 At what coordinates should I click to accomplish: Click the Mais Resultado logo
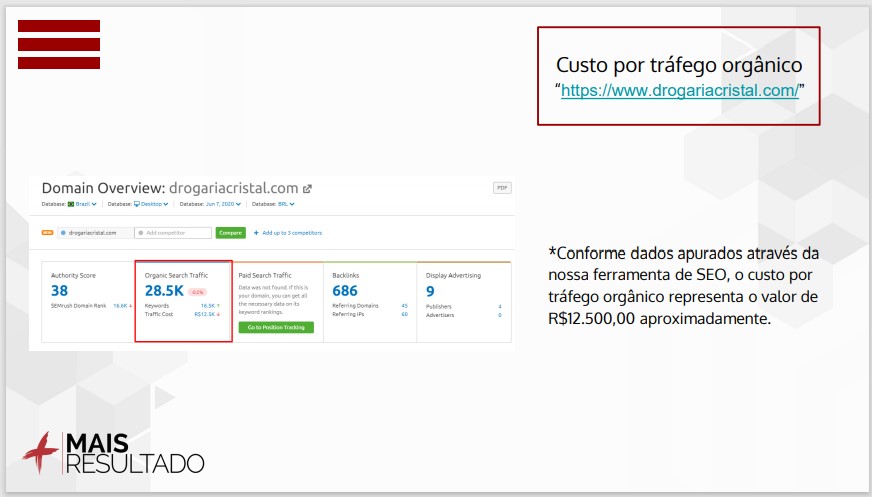point(113,453)
